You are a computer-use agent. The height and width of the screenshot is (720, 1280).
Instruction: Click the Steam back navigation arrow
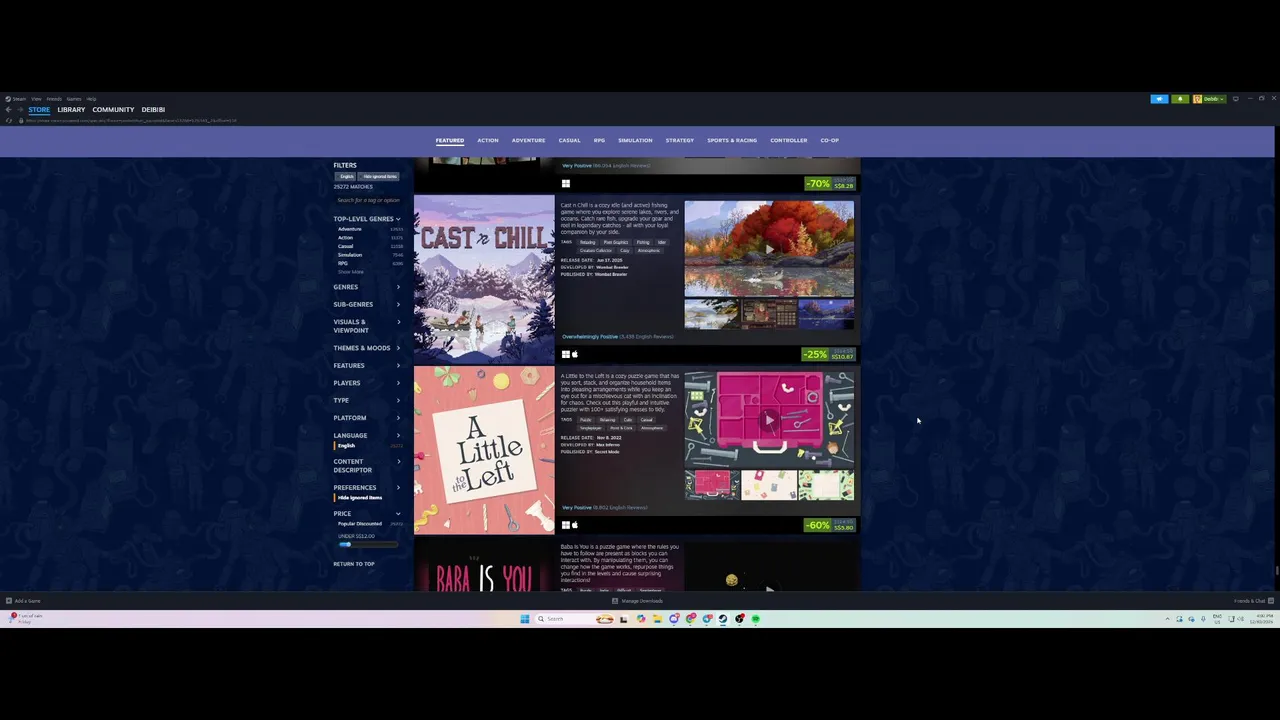click(x=8, y=109)
